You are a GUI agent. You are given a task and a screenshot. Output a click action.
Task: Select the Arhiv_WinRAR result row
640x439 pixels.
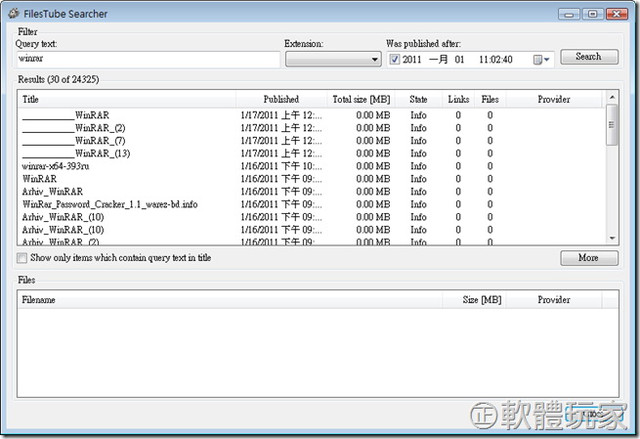coord(312,192)
